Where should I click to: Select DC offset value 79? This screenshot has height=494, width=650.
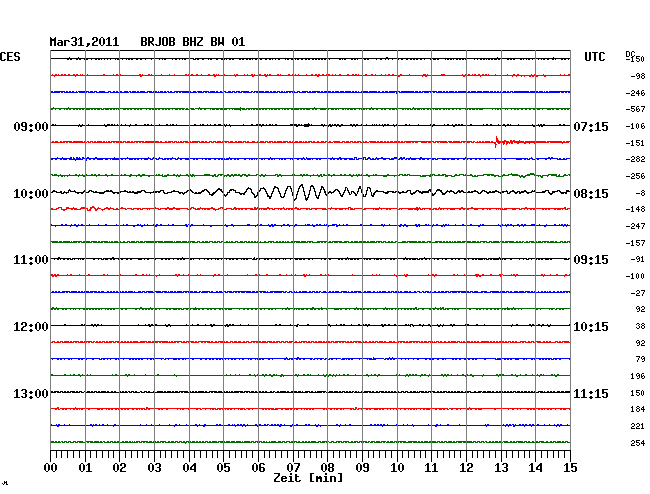click(x=640, y=359)
